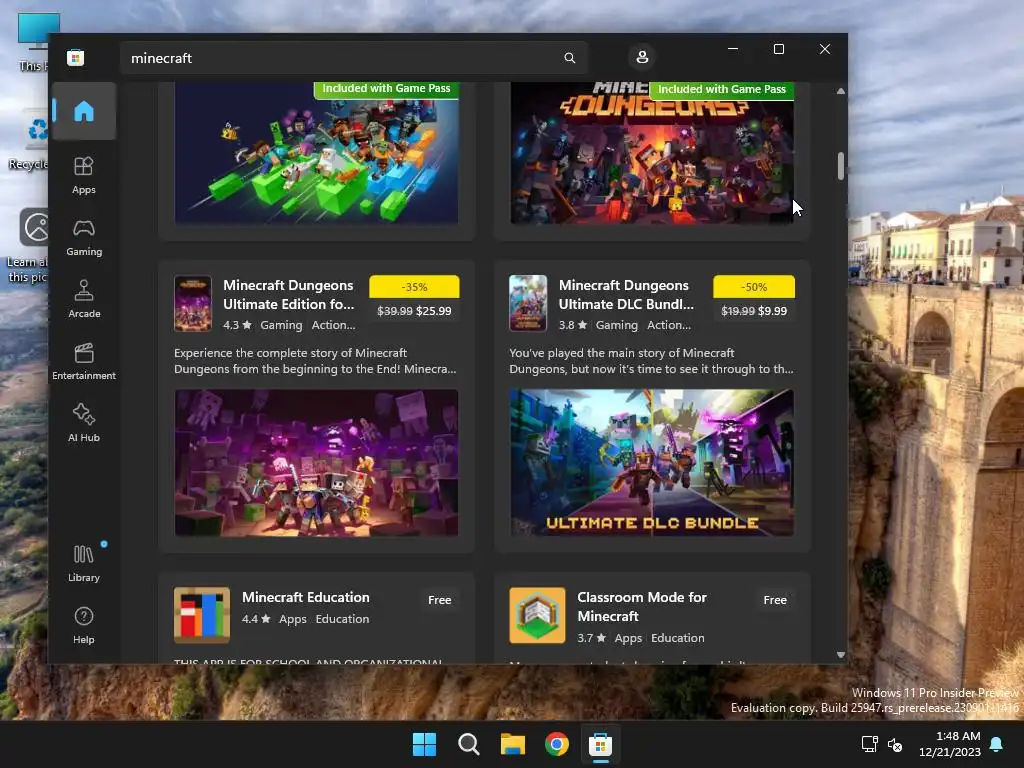
Task: Open the Ultimate DLC Bundle artwork
Action: click(x=652, y=463)
